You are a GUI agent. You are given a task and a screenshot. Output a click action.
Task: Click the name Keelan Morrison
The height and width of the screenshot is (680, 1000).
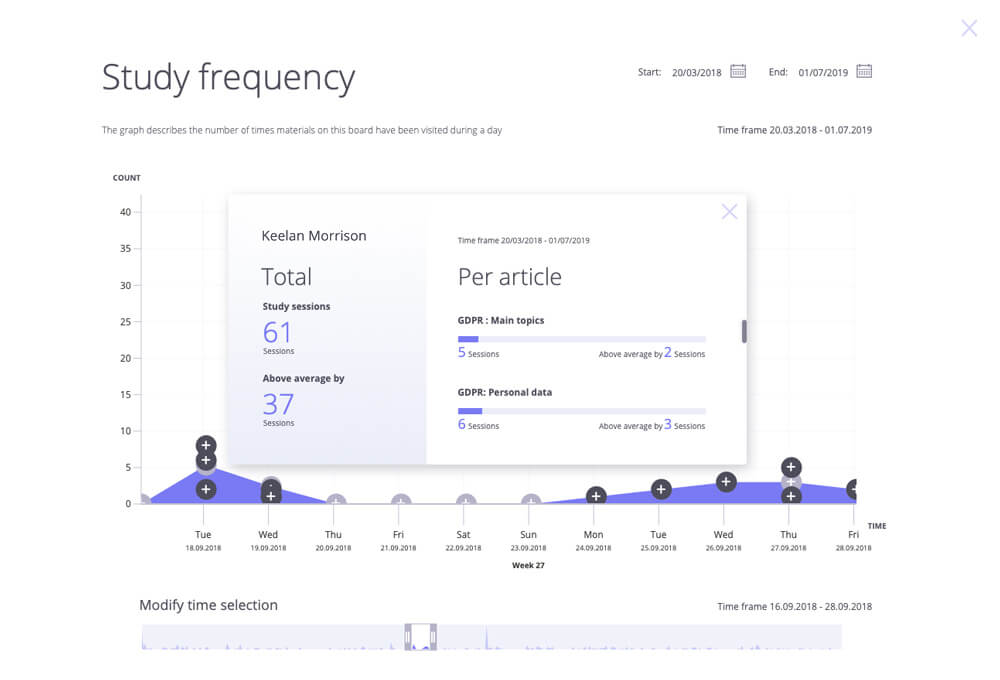point(314,236)
